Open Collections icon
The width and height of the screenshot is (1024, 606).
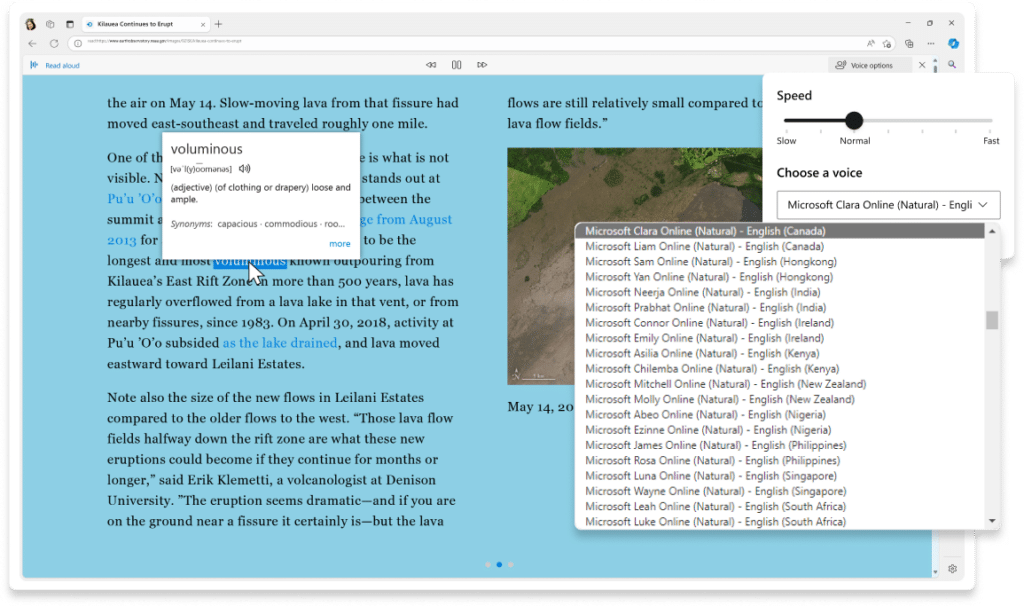point(909,44)
